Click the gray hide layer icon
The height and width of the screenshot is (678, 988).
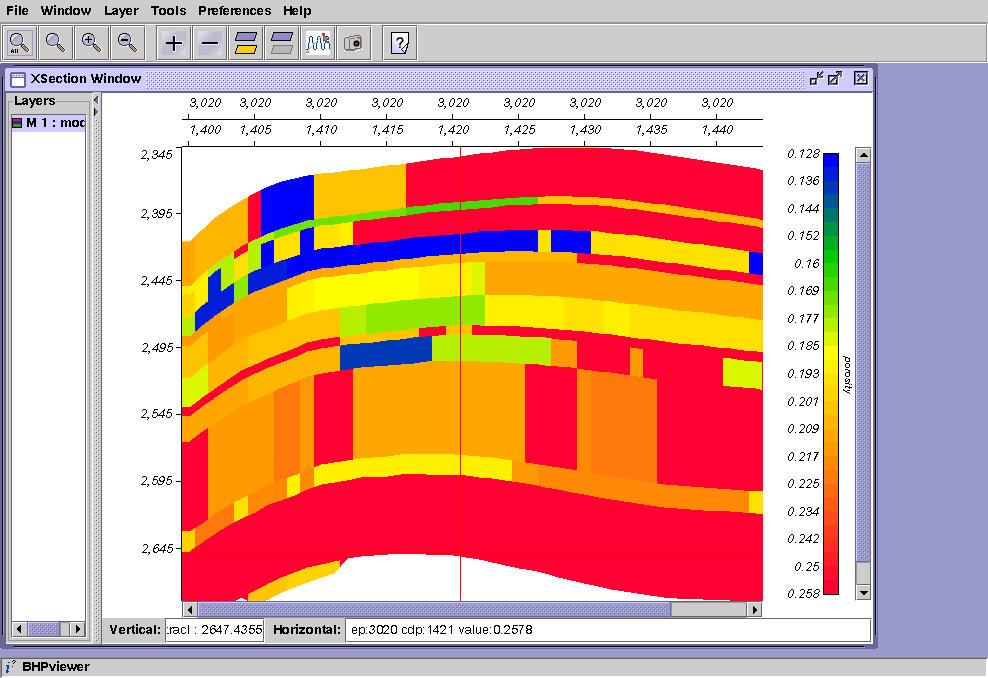[x=282, y=43]
